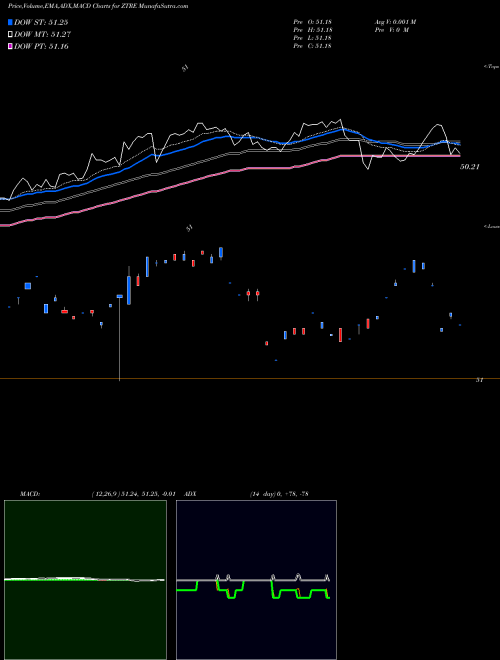The image size is (500, 660).
Task: Select the 'DOW MT: 51.27' legend label
Action: click(41, 35)
